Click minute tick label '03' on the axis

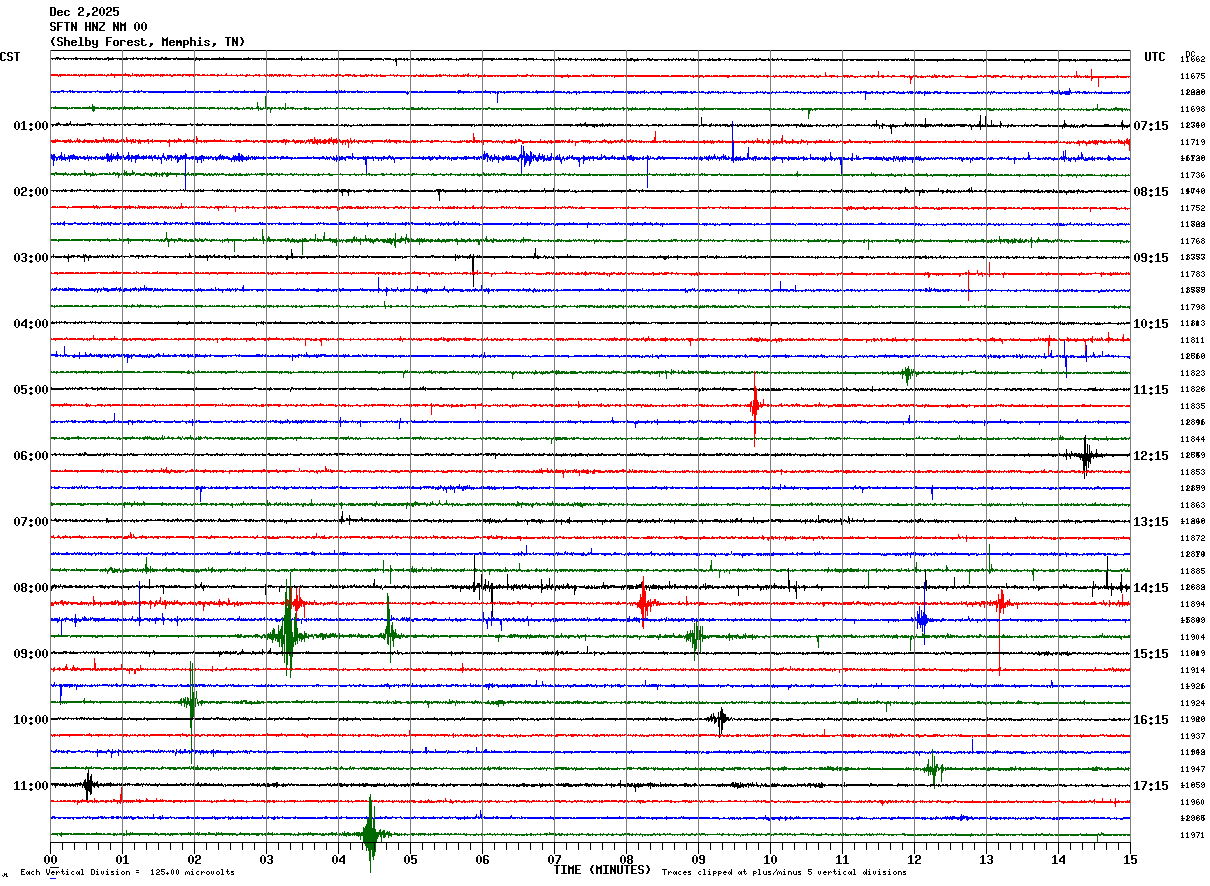267,859
